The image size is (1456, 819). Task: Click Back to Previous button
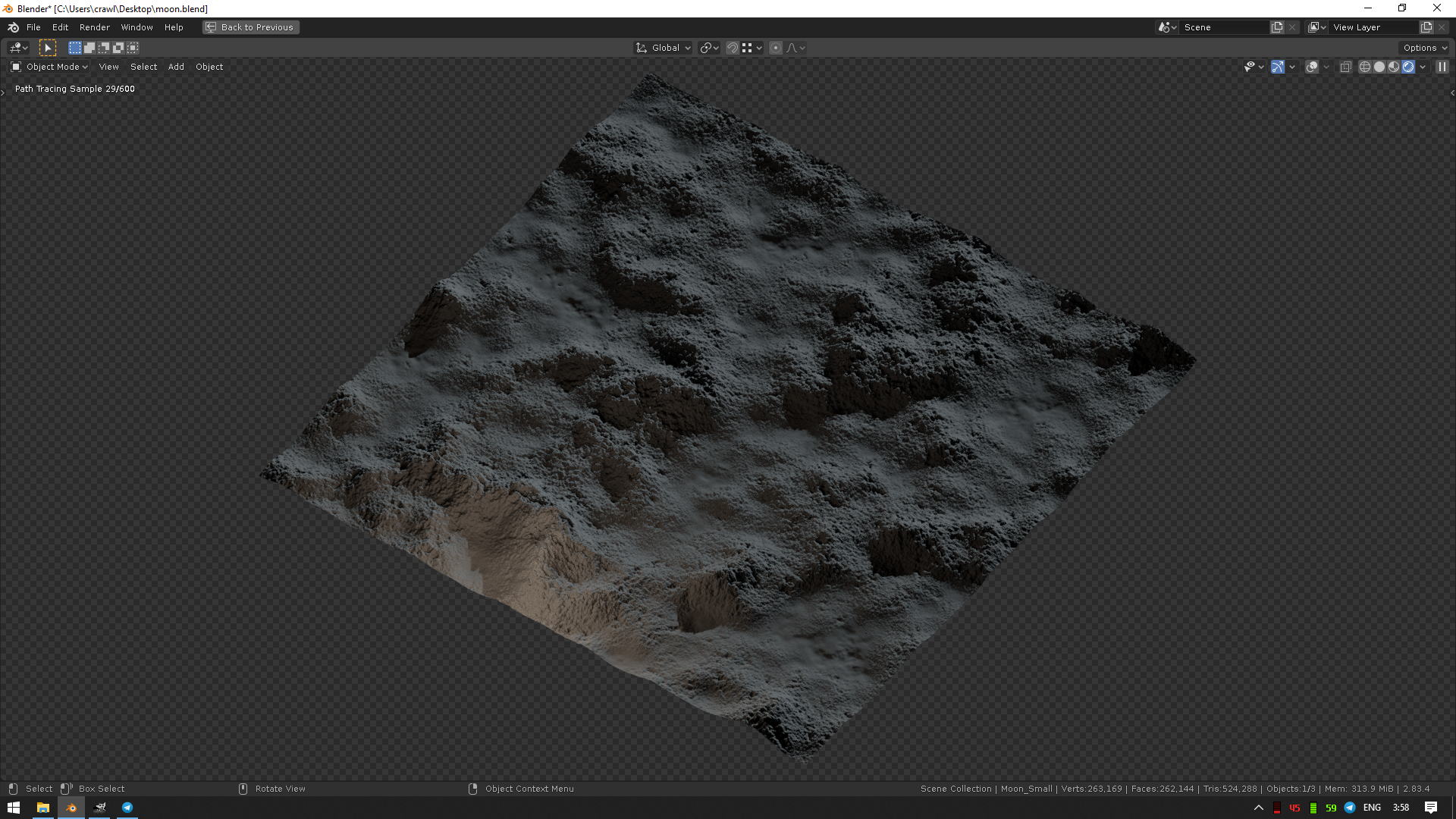pyautogui.click(x=251, y=27)
